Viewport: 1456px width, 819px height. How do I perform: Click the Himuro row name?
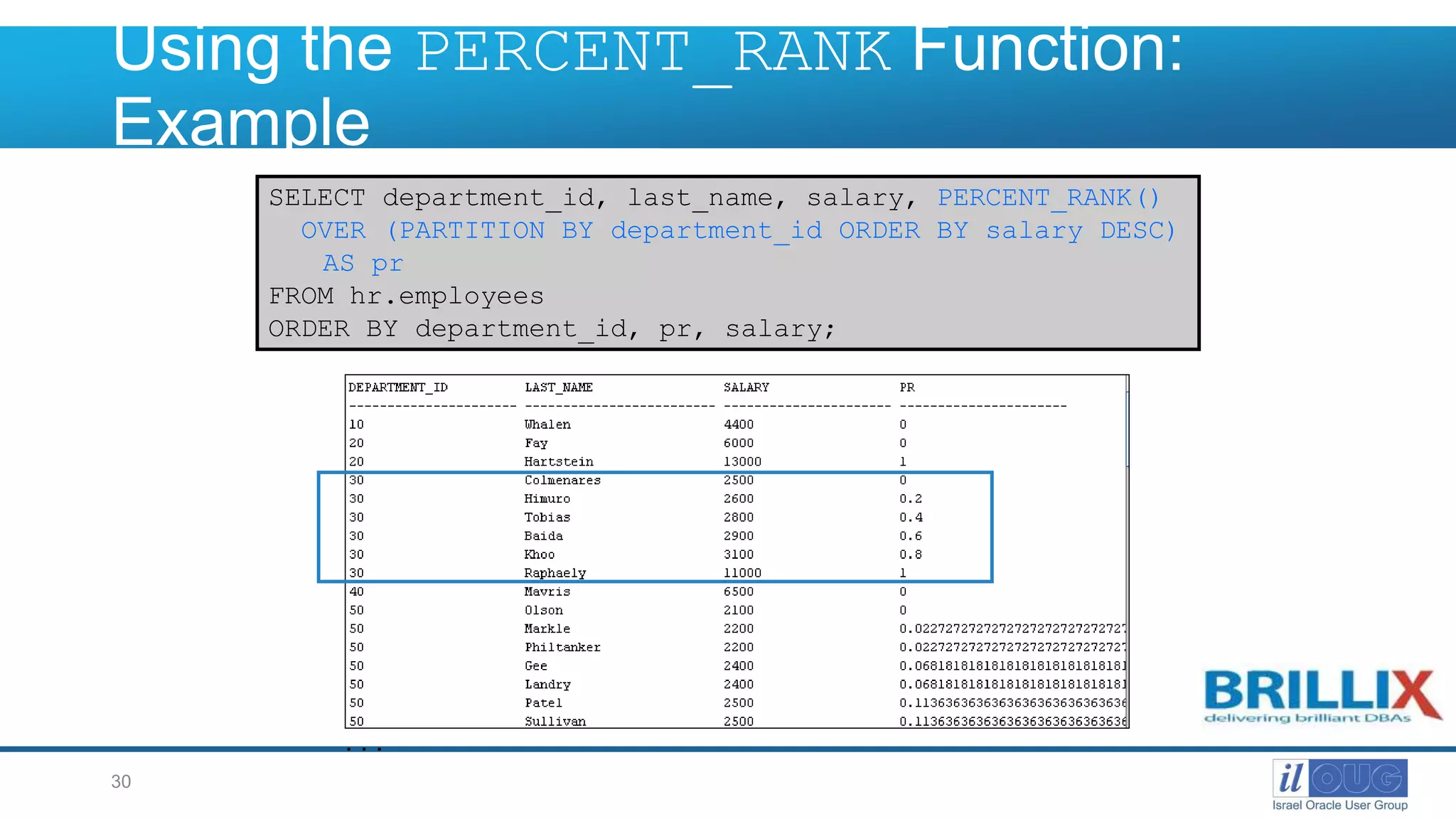point(547,498)
